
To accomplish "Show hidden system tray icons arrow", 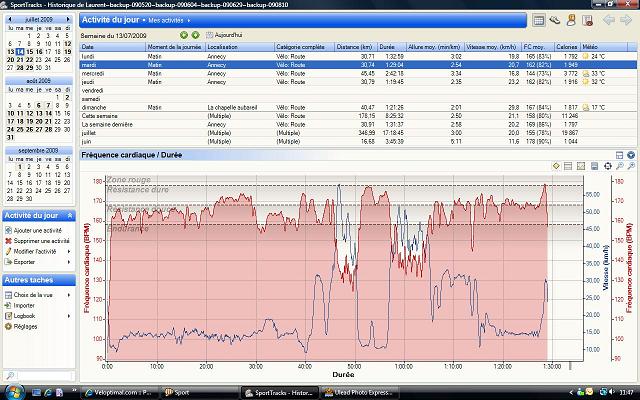I will (x=571, y=393).
